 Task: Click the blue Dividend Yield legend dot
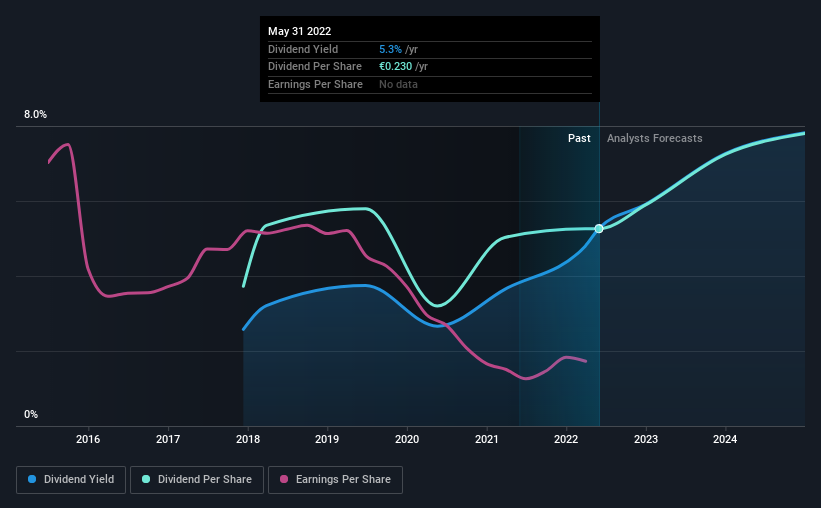(x=32, y=479)
